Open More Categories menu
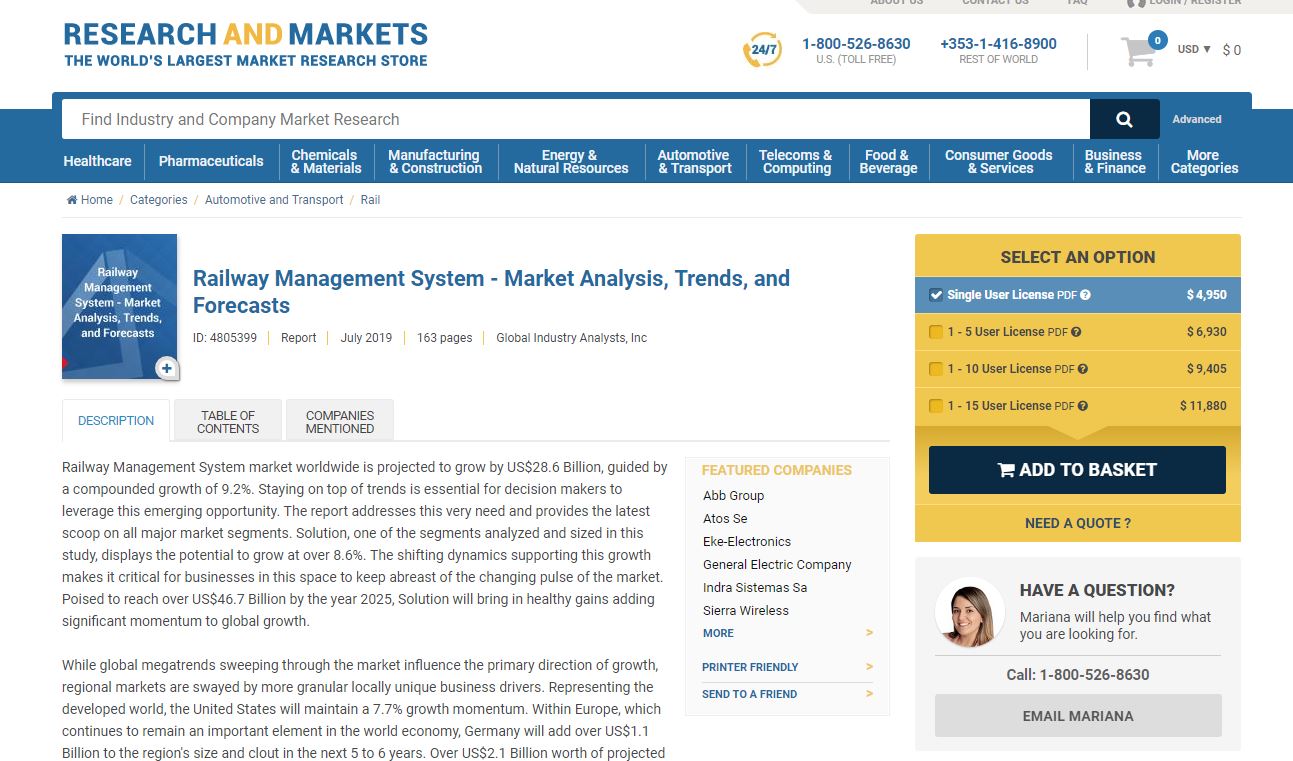This screenshot has height=761, width=1293. pos(1204,162)
